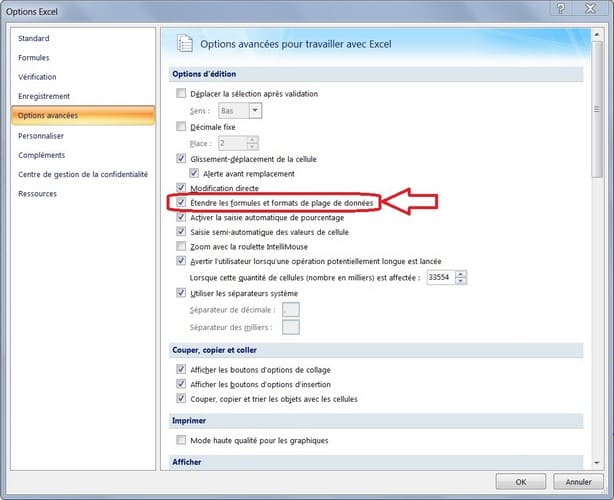614x500 pixels.
Task: Close the Options Excel dialog
Action: click(x=590, y=9)
